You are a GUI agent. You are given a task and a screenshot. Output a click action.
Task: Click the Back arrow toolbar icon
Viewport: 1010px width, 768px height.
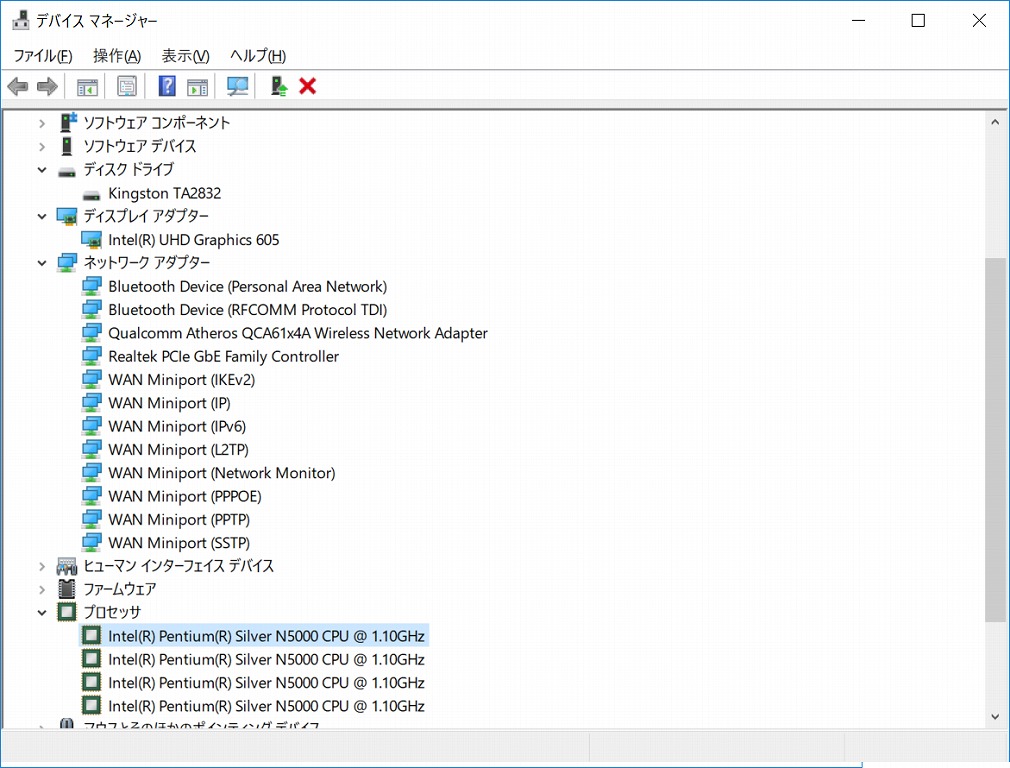(17, 86)
